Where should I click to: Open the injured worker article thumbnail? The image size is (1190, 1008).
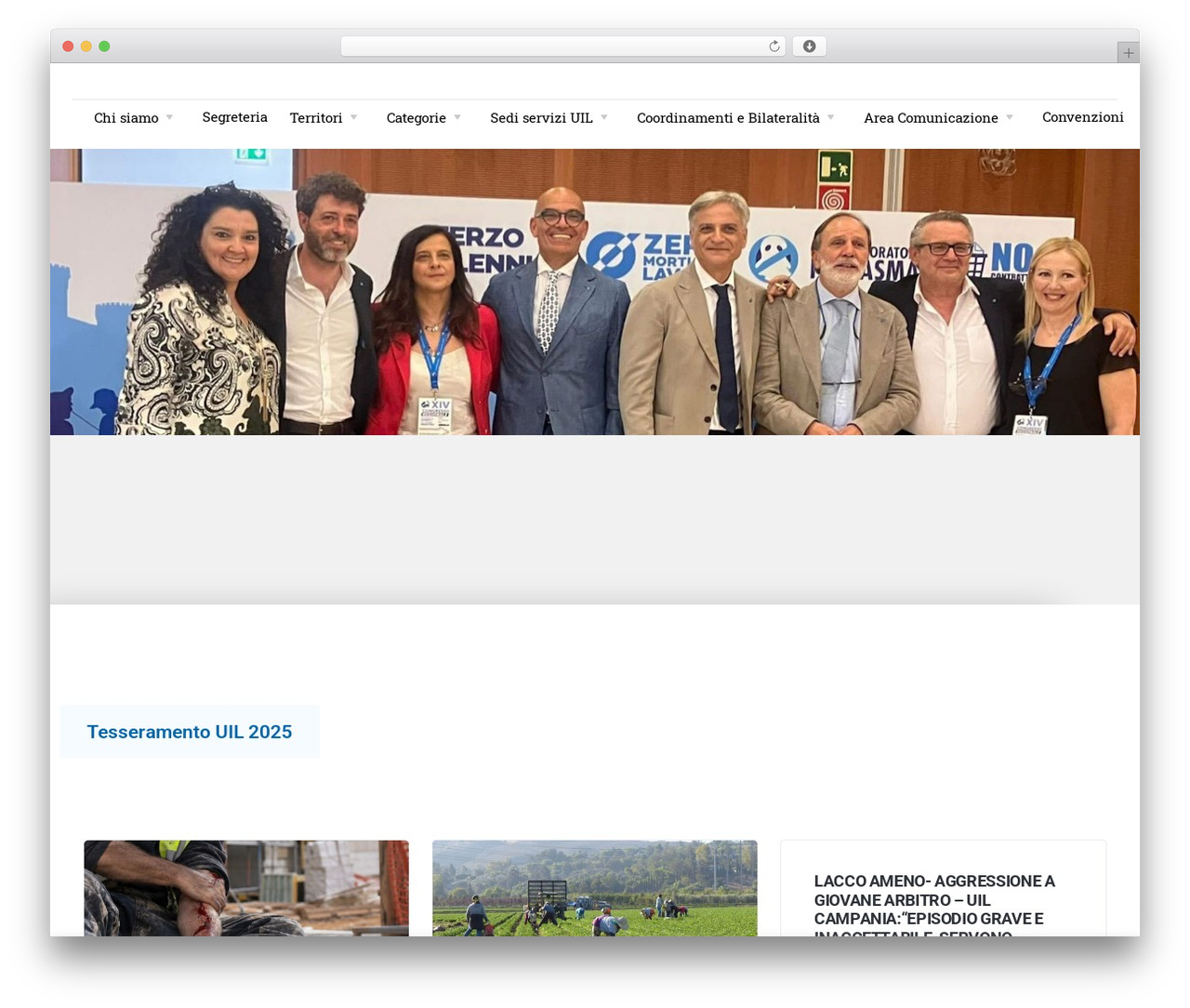click(246, 888)
